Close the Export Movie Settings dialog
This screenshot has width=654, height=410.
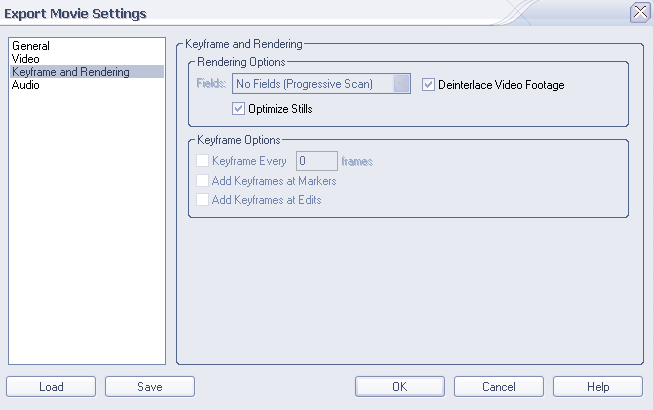coord(640,12)
